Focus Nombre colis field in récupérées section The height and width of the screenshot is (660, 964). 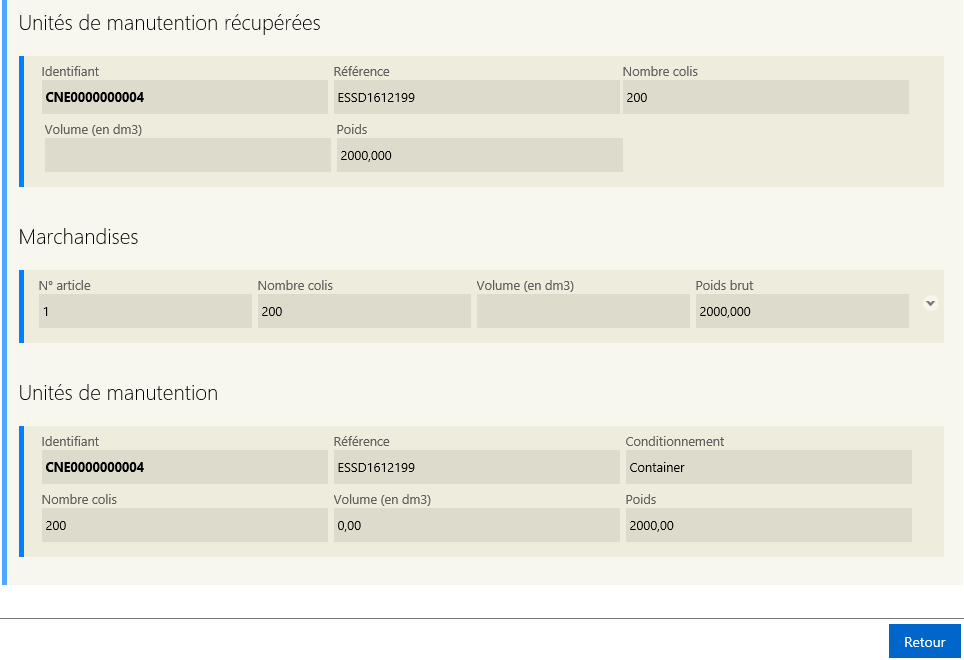pos(765,97)
